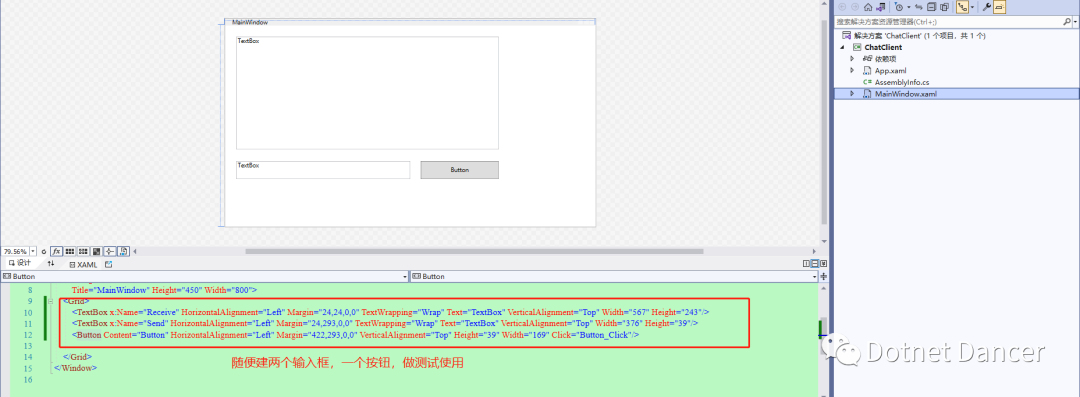
Task: Click MainWindow title on design surface
Action: pos(250,23)
